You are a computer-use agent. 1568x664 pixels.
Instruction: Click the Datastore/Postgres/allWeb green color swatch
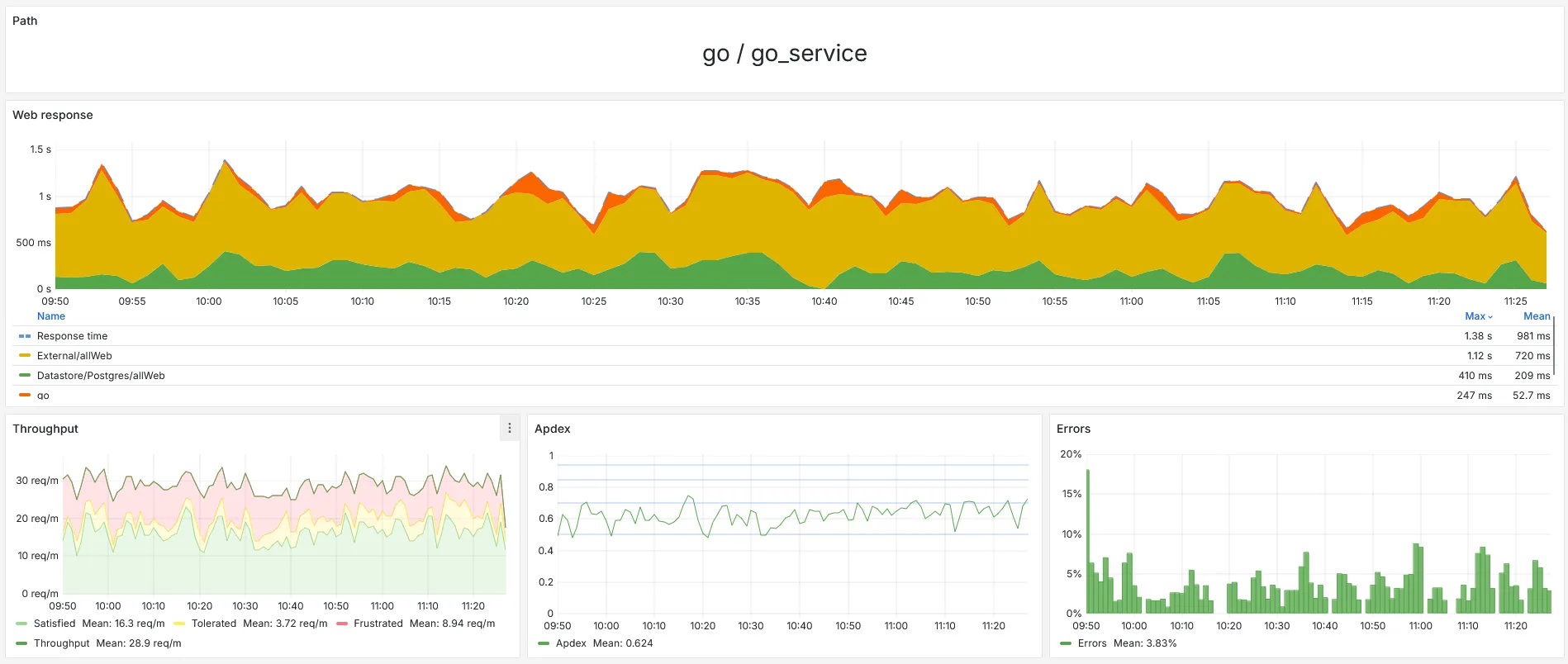(x=25, y=375)
